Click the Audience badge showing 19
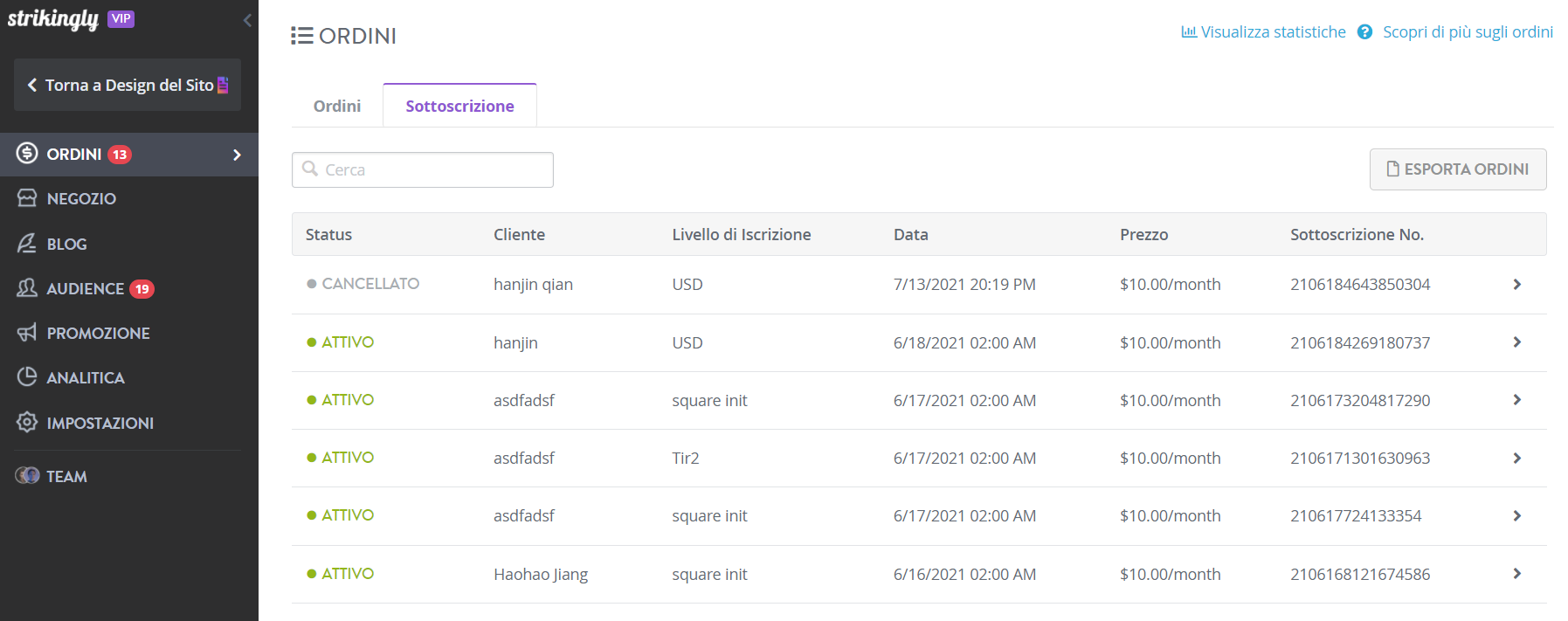 [142, 289]
